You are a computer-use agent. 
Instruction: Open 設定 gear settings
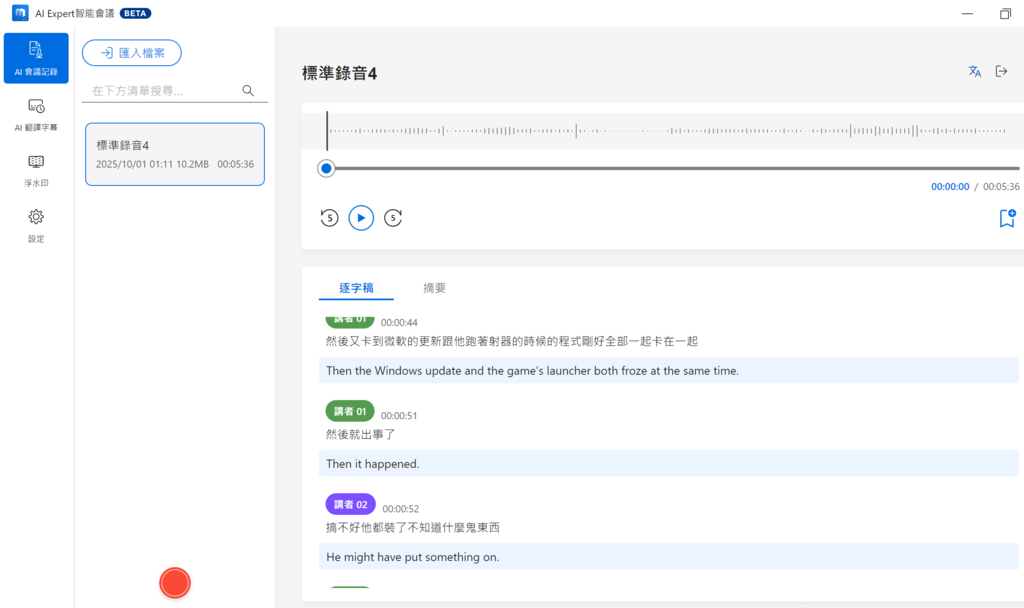[36, 225]
